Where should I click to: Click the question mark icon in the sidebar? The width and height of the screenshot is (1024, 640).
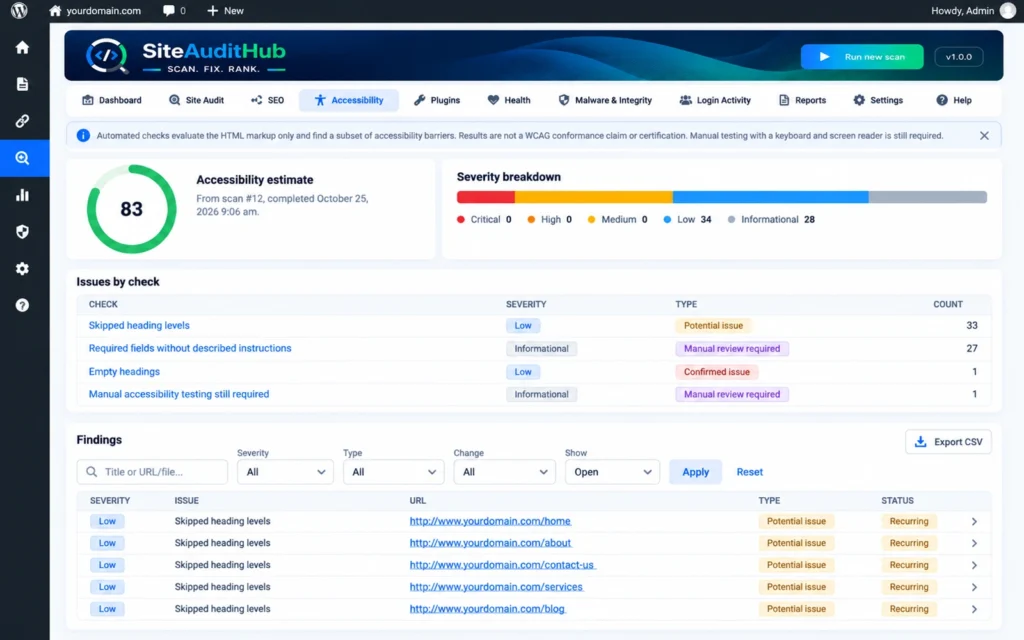click(x=22, y=305)
